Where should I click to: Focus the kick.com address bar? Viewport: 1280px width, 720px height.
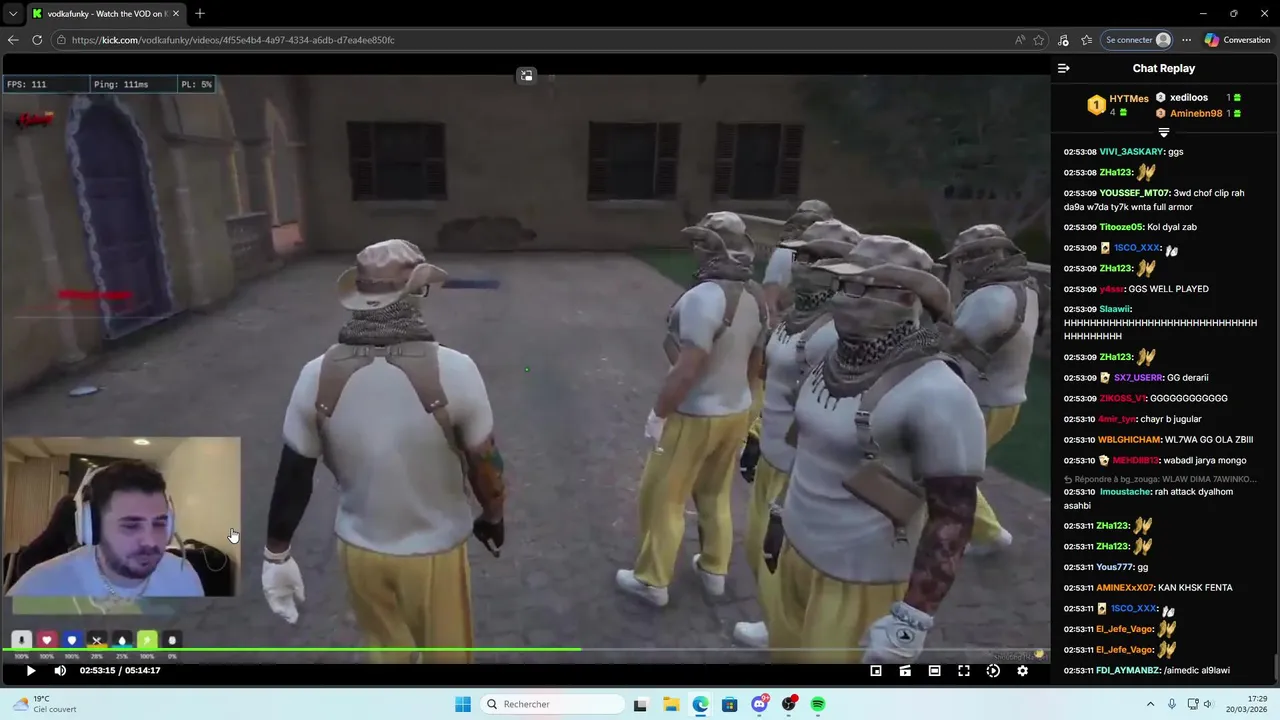click(x=540, y=40)
